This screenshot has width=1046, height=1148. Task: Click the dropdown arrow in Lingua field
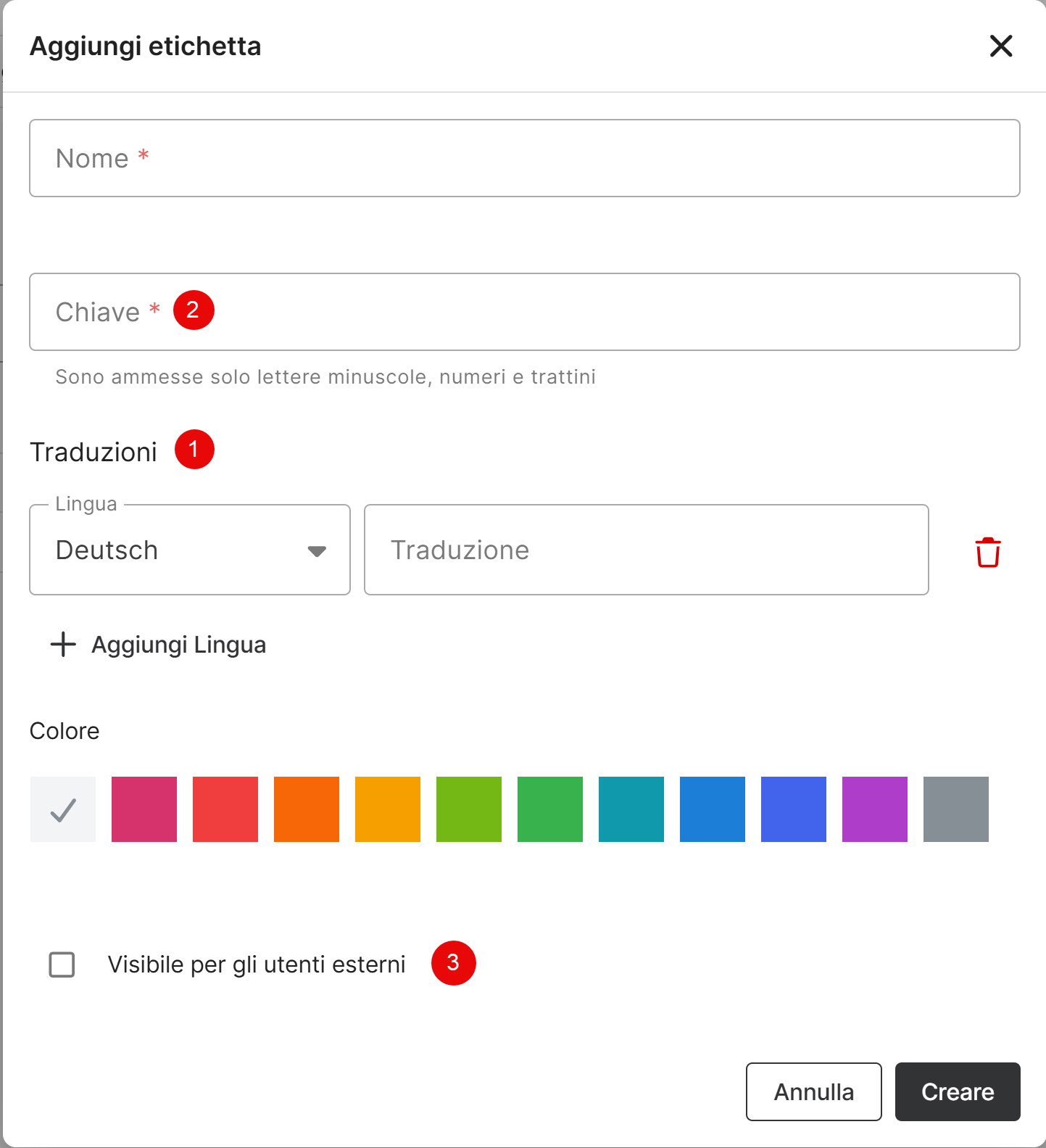point(317,551)
